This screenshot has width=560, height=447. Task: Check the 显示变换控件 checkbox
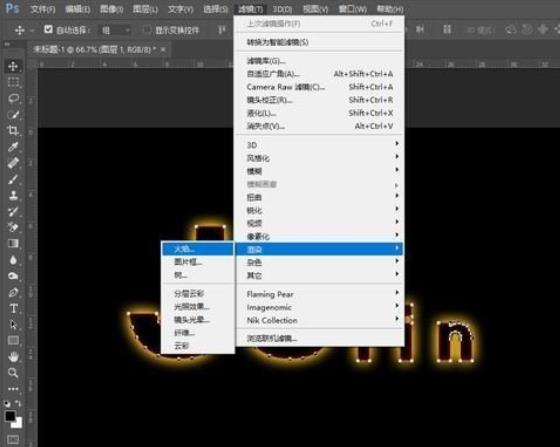[146, 30]
